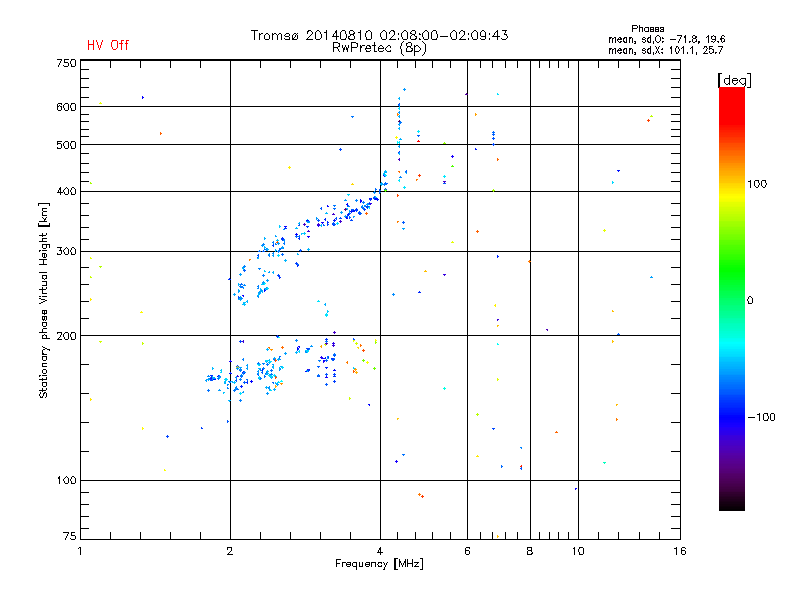Click y-axis tick label '400'
The image size is (800, 600).
point(66,191)
